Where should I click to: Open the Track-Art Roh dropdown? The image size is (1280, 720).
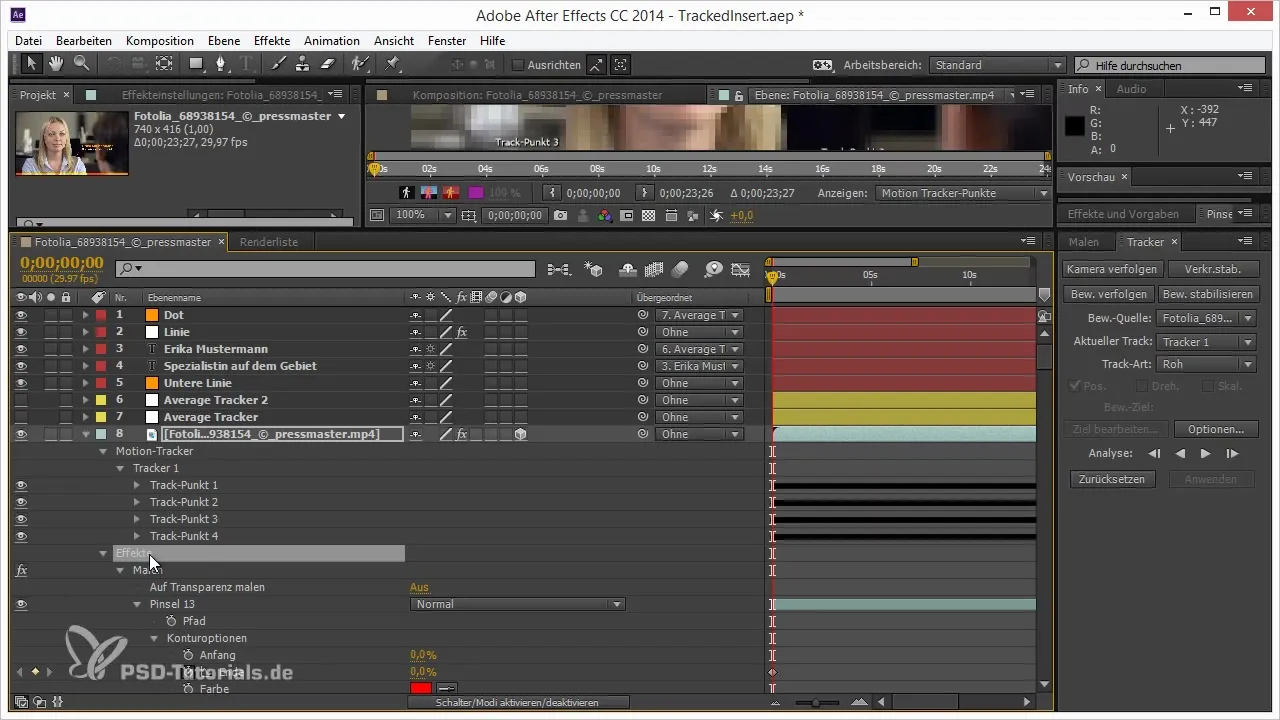pos(1206,364)
